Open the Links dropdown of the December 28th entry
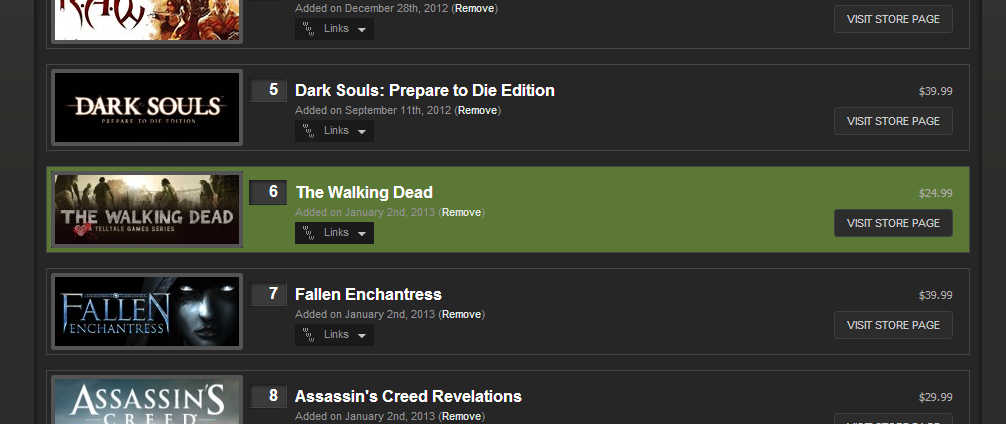Screen dimensions: 1006x424 (334, 29)
